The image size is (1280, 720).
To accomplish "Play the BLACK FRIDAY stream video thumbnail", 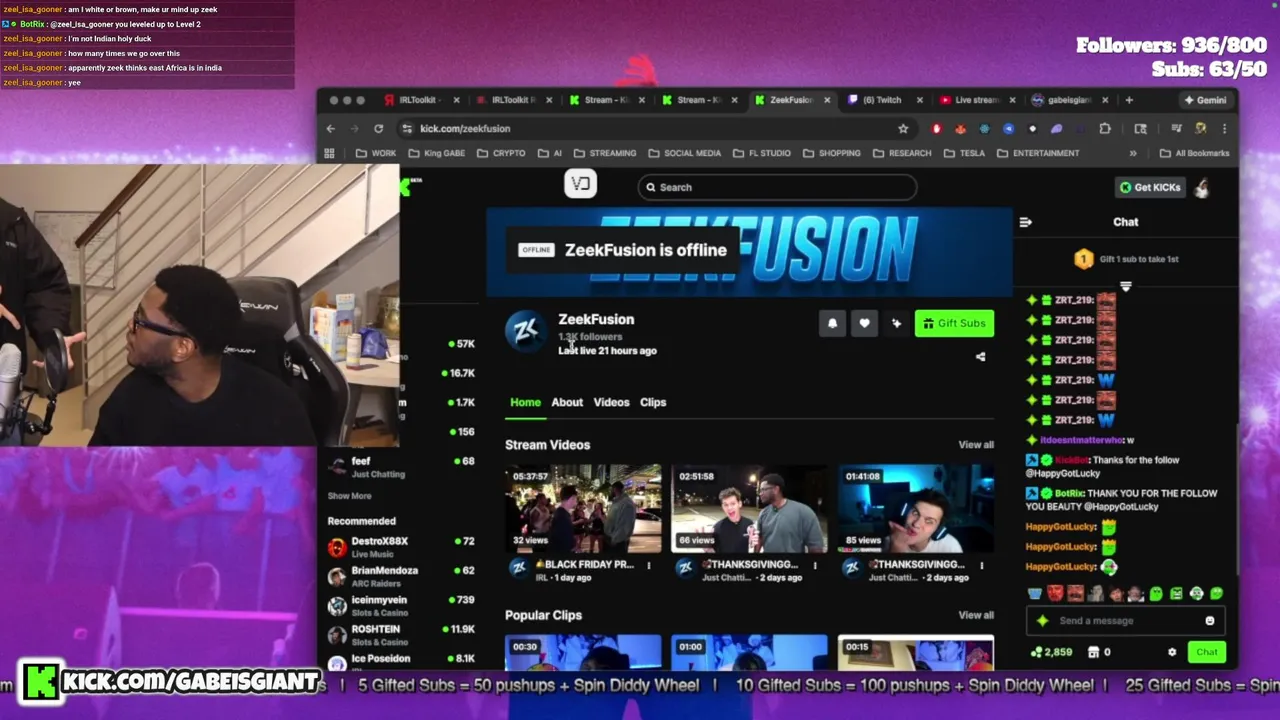I will point(583,508).
